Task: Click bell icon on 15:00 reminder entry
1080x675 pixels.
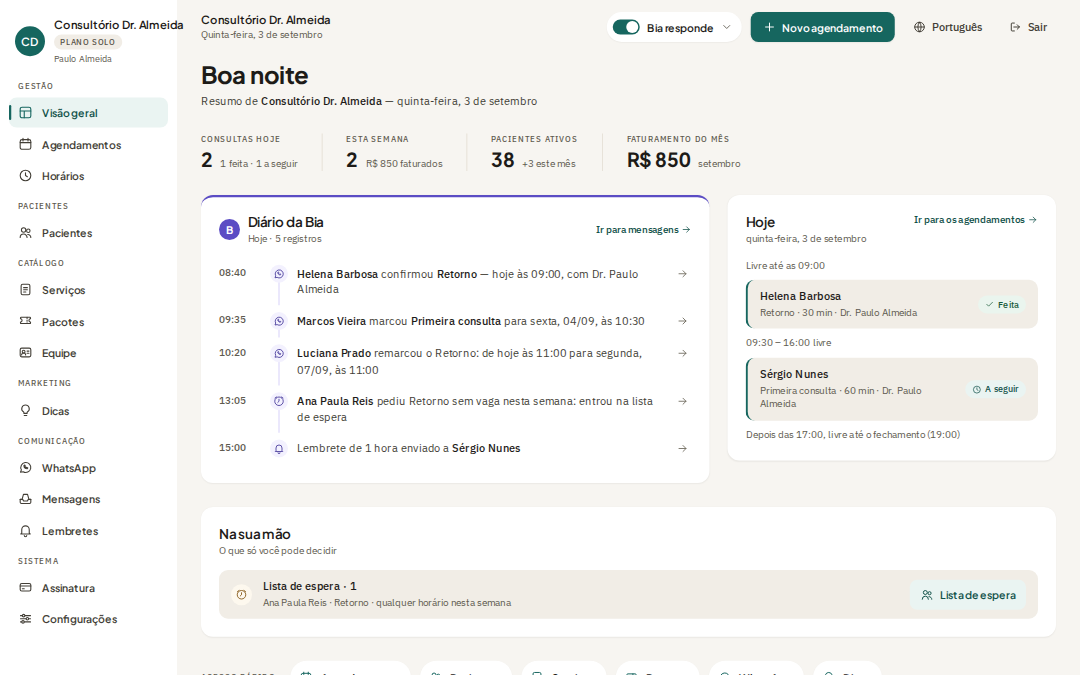Action: [x=279, y=448]
